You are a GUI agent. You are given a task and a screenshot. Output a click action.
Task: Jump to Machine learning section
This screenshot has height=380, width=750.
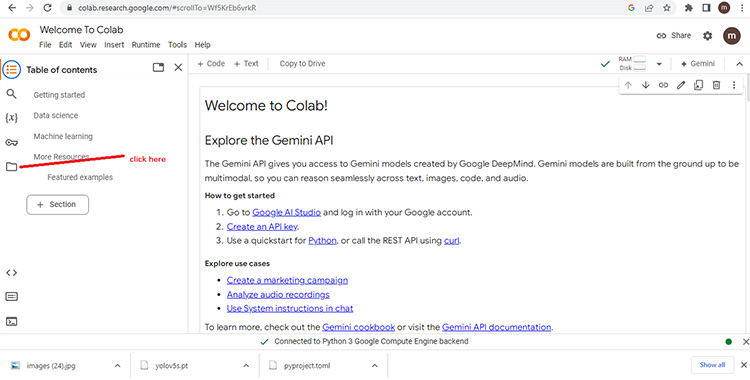(63, 136)
